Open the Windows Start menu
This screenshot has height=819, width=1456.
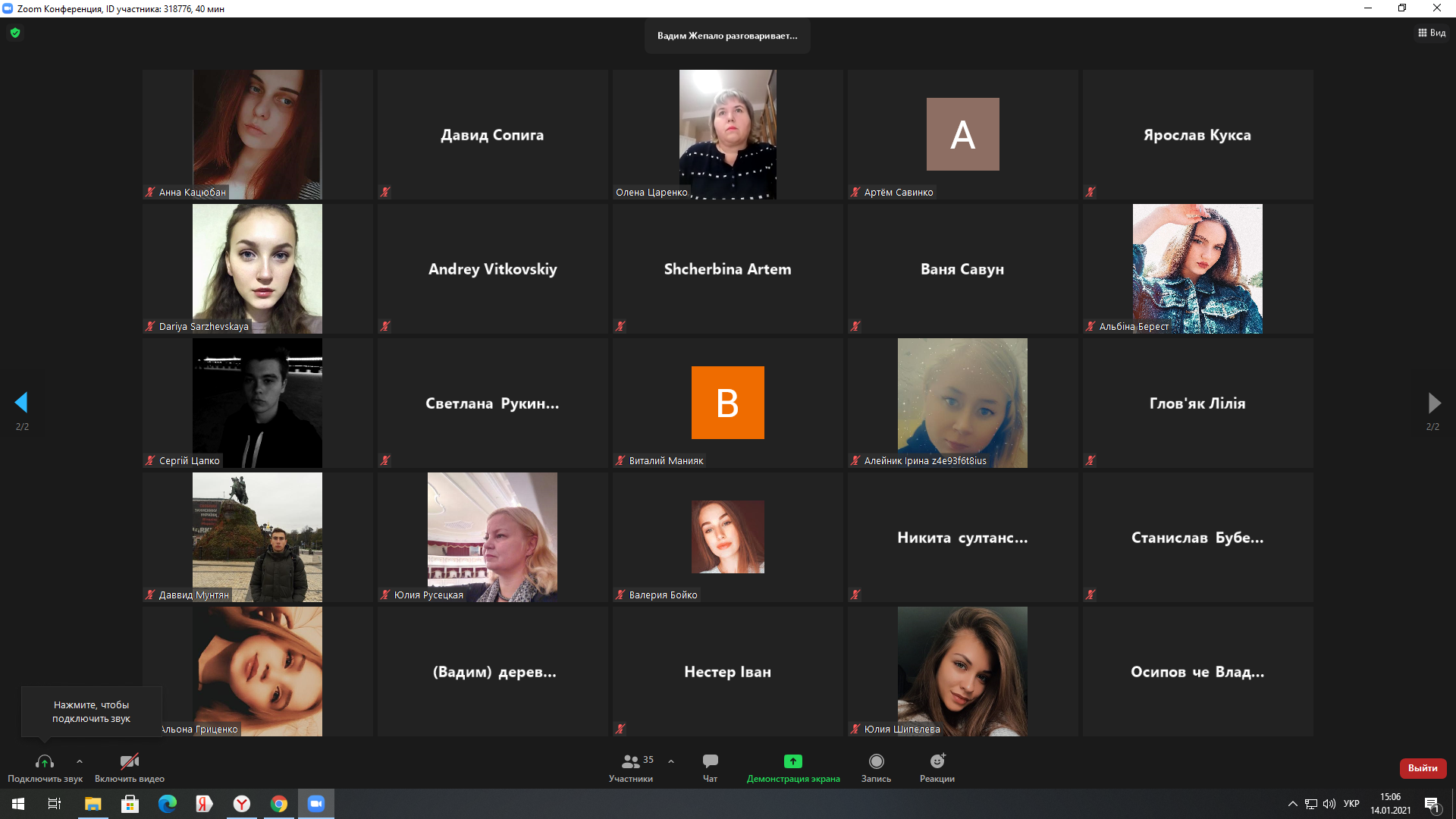[18, 804]
